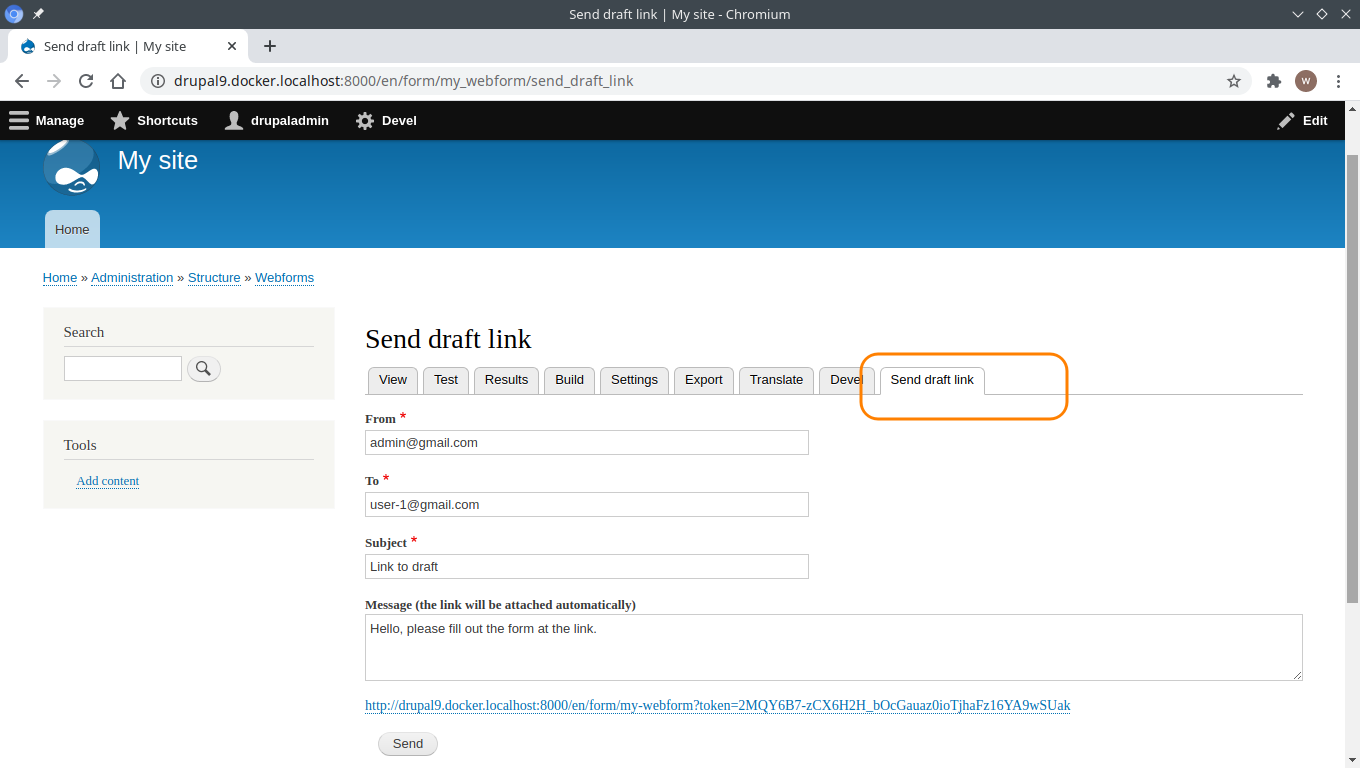Image resolution: width=1360 pixels, height=768 pixels.
Task: Select the Results tab
Action: [506, 380]
